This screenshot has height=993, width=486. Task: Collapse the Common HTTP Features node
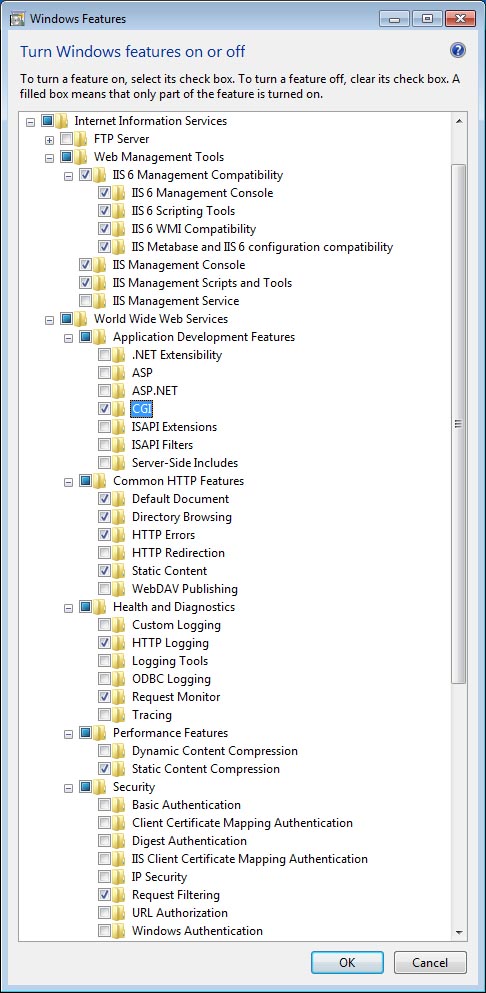[68, 481]
